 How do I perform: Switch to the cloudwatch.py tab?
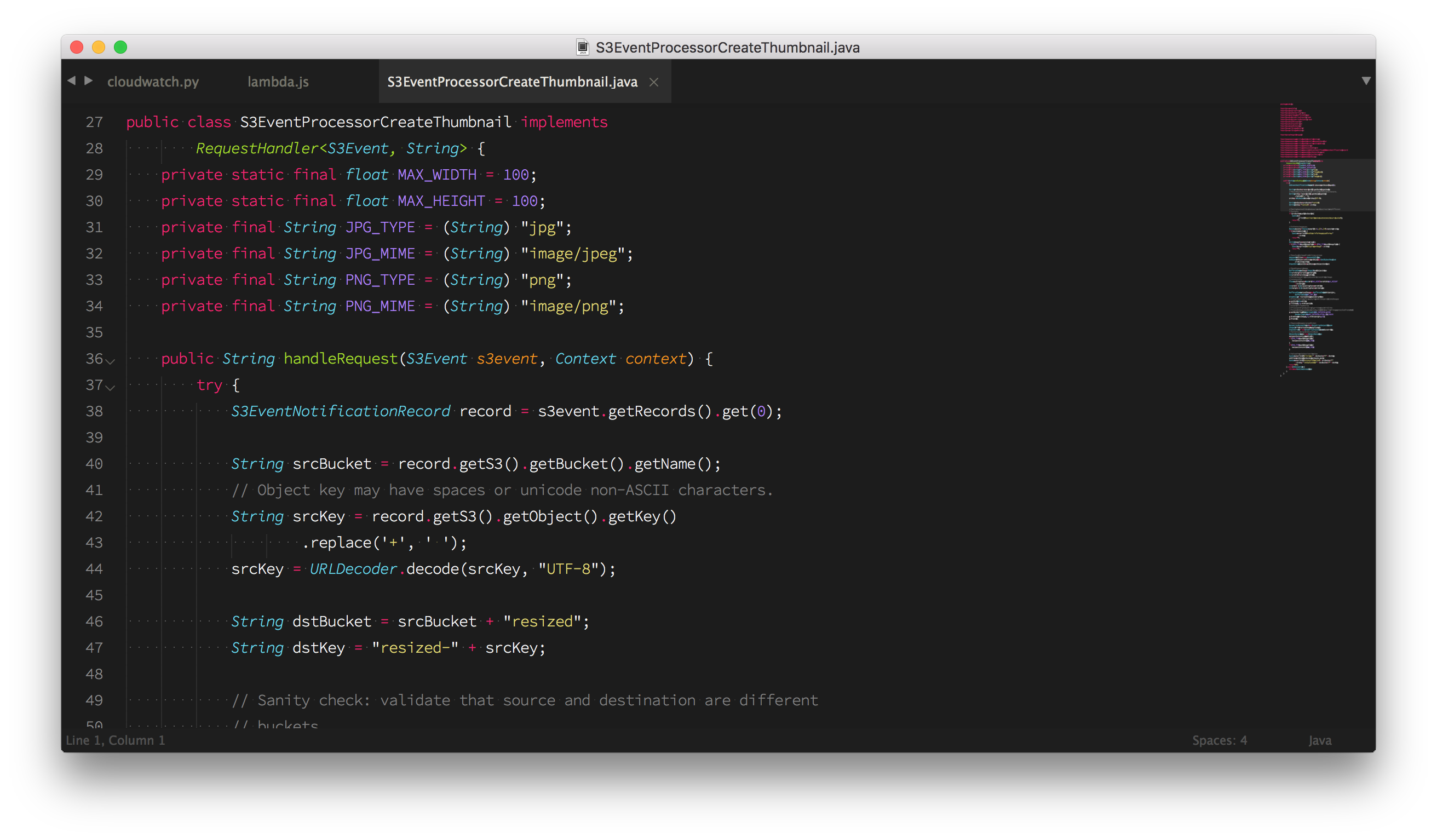[x=153, y=82]
